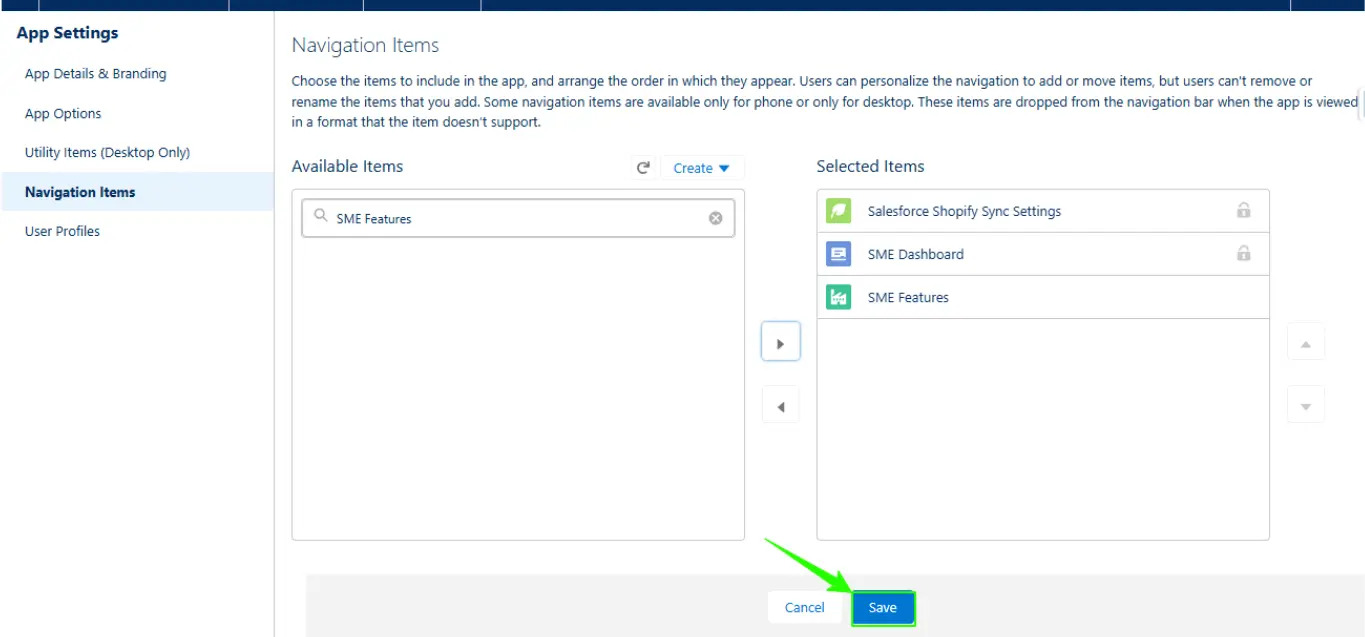Open App Details & Branding settings
Screen dimensions: 1365x637
click(96, 74)
